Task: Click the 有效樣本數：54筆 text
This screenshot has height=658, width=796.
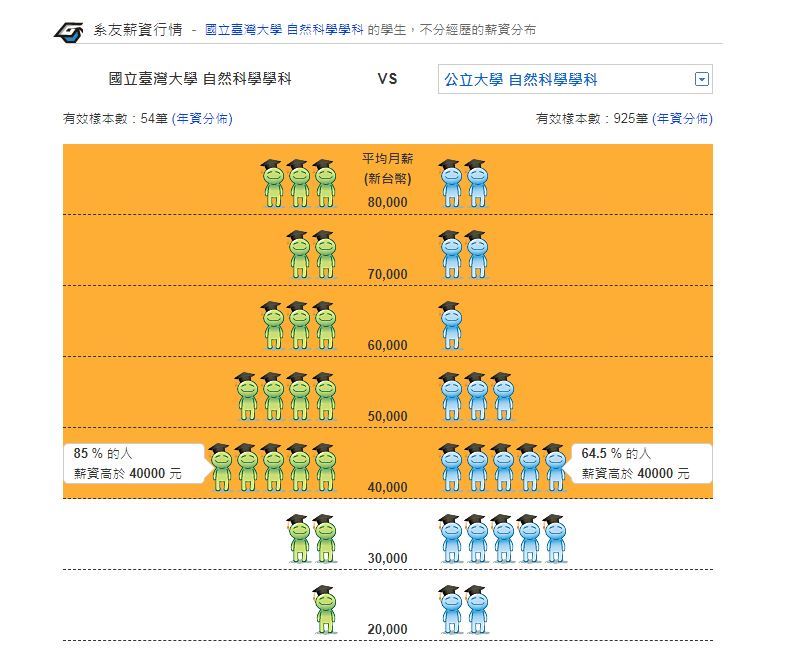Action: [115, 119]
